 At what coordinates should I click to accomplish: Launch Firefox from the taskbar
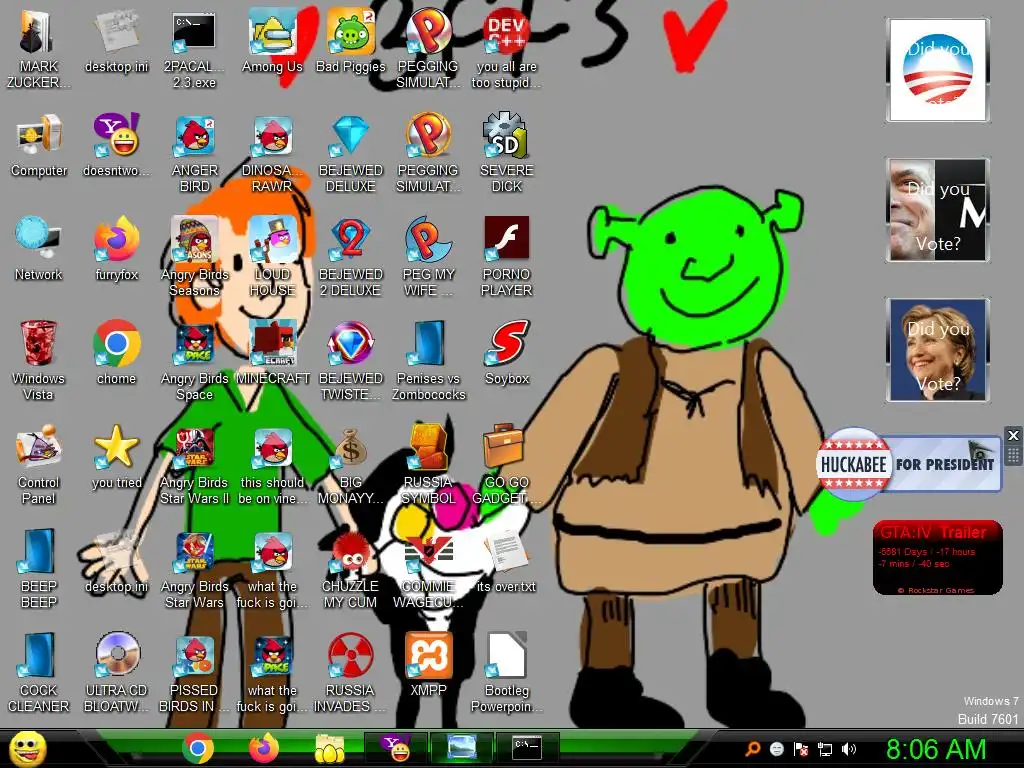coord(263,748)
